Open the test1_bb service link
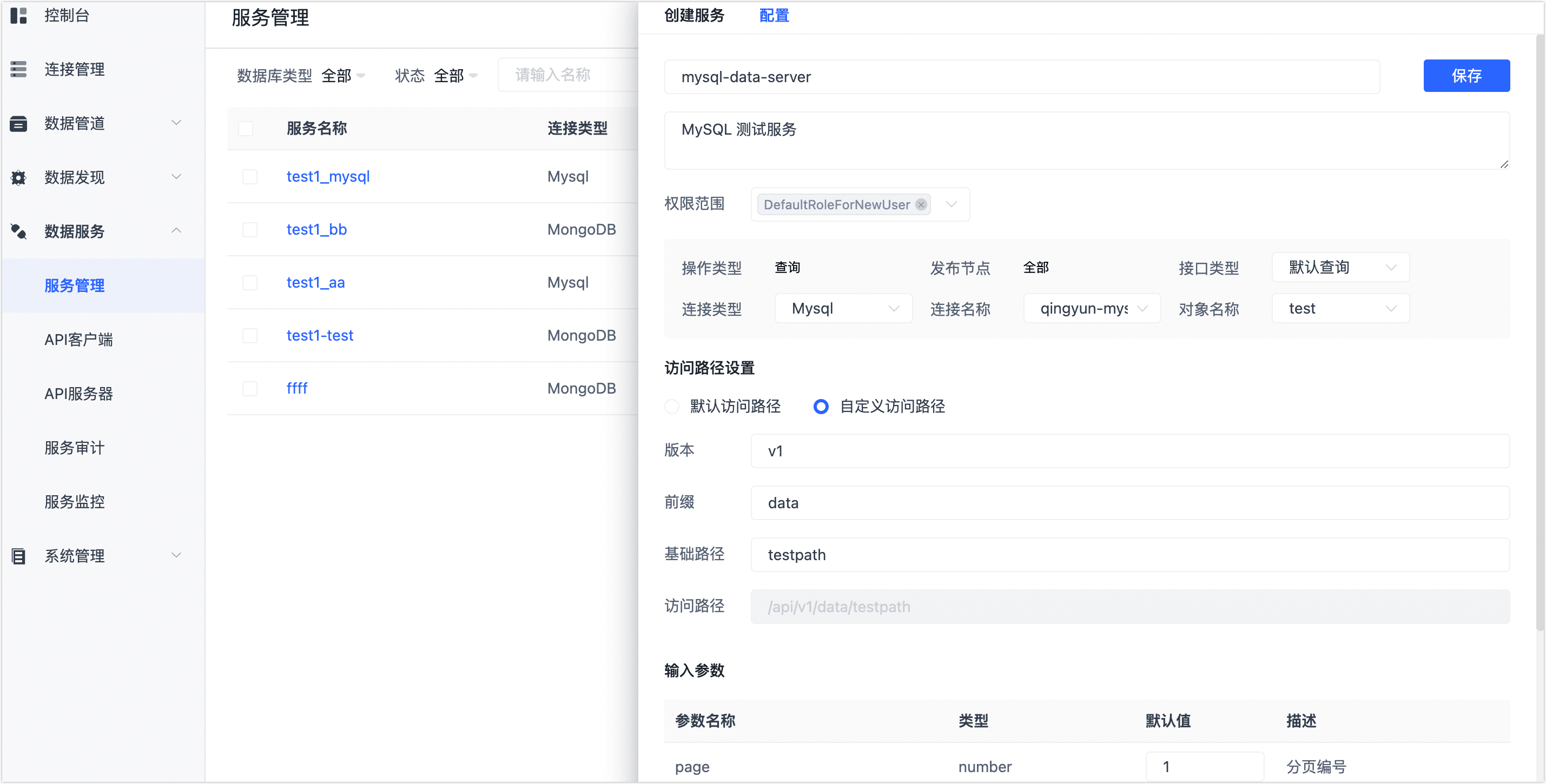 tap(316, 229)
